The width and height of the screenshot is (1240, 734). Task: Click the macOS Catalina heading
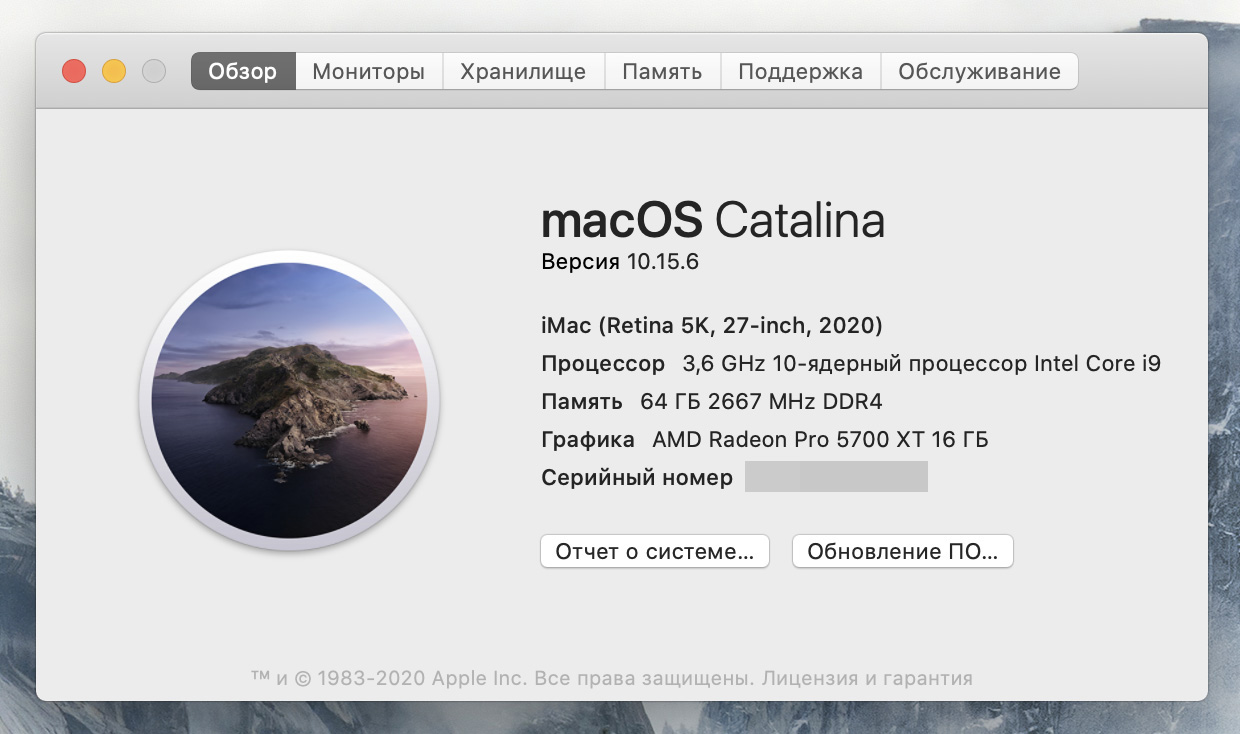(712, 220)
